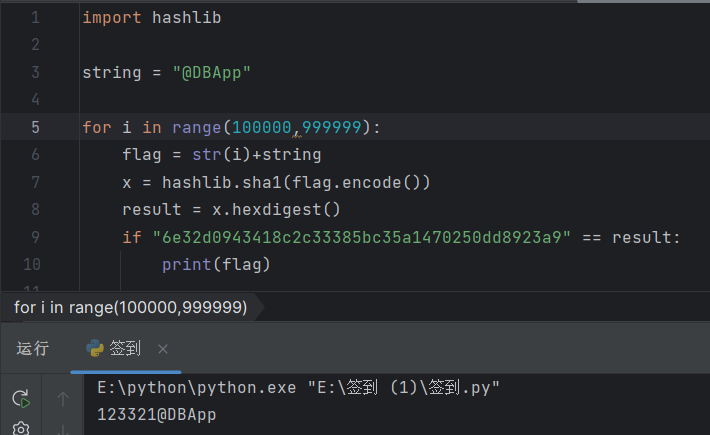The height and width of the screenshot is (435, 710).
Task: Click output line '123321@DBApp'
Action: [157, 415]
